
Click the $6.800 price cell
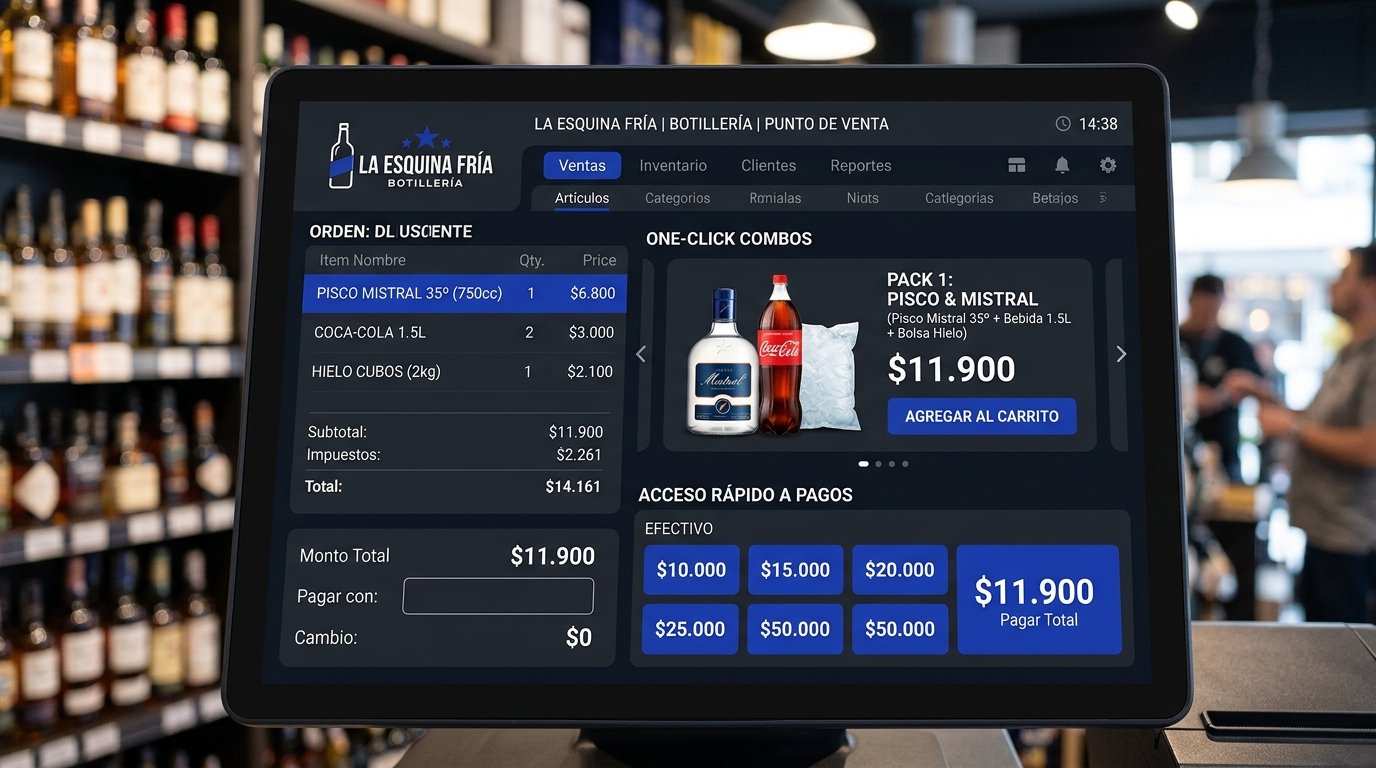click(592, 294)
